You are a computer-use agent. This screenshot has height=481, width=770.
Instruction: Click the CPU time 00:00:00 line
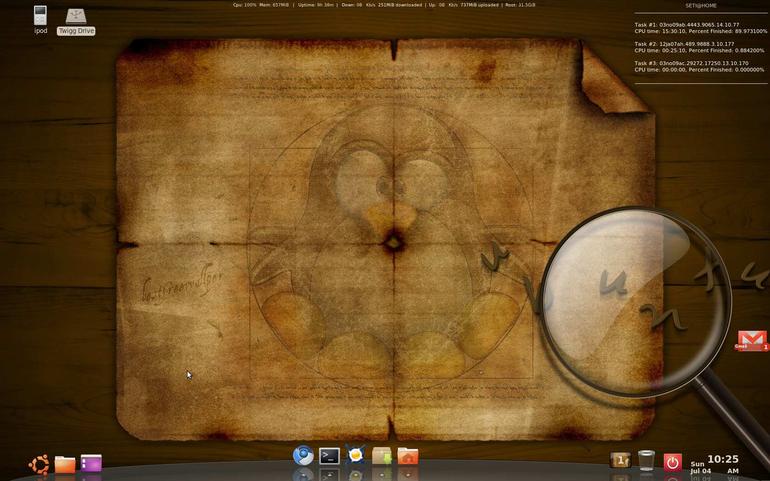click(x=699, y=69)
